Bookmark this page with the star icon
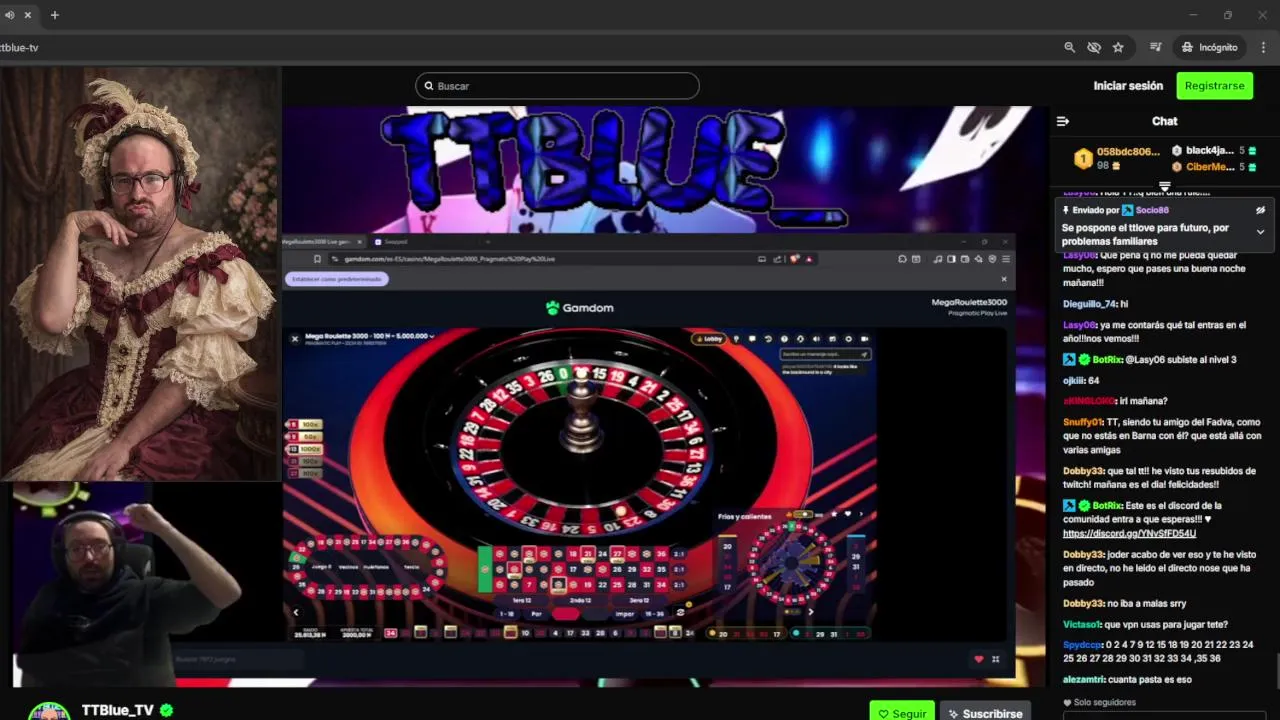Viewport: 1280px width, 720px height. (1118, 47)
